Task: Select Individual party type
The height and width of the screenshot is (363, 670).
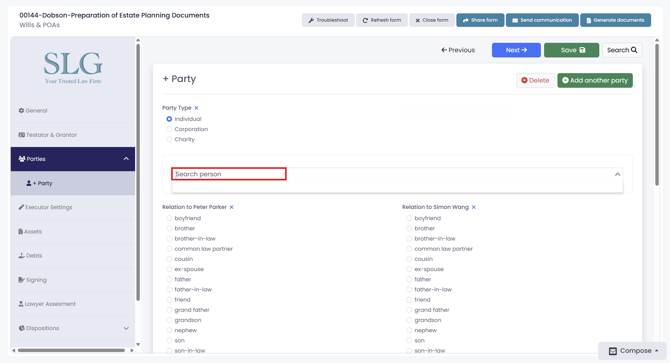Action: (169, 119)
